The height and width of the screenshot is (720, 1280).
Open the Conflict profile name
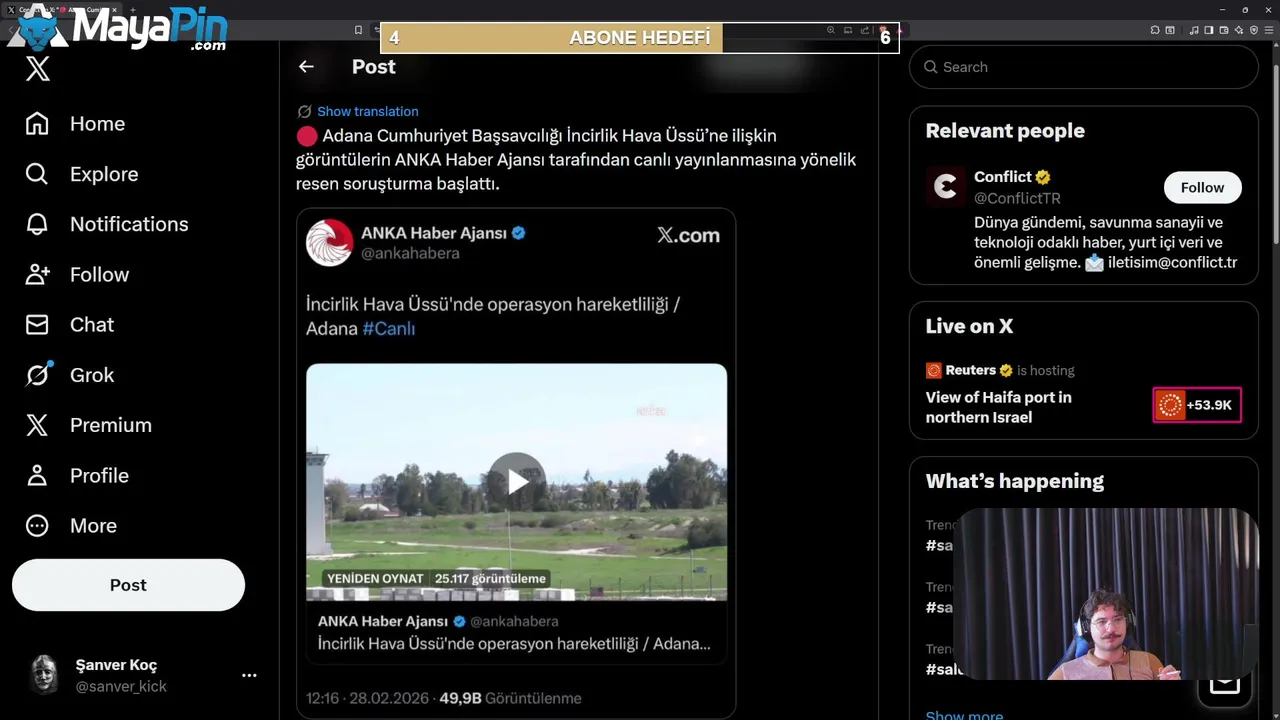point(1002,177)
